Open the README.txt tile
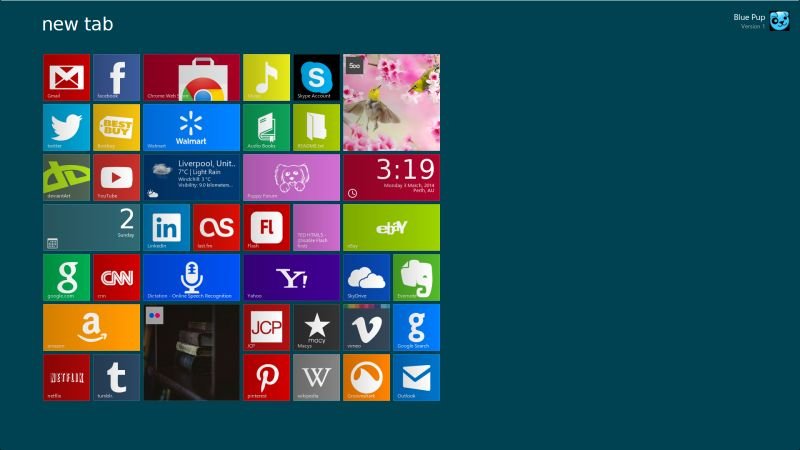Image resolution: width=800 pixels, height=450 pixels. pos(316,128)
